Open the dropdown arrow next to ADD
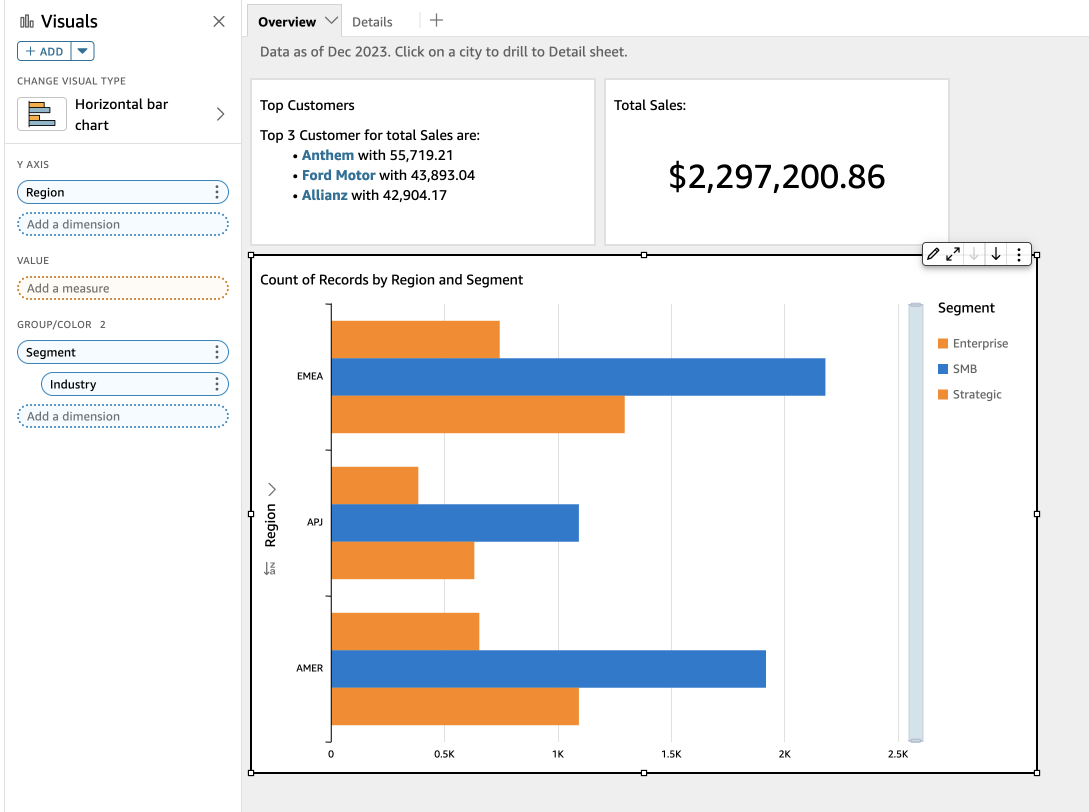This screenshot has width=1089, height=812. coord(83,51)
